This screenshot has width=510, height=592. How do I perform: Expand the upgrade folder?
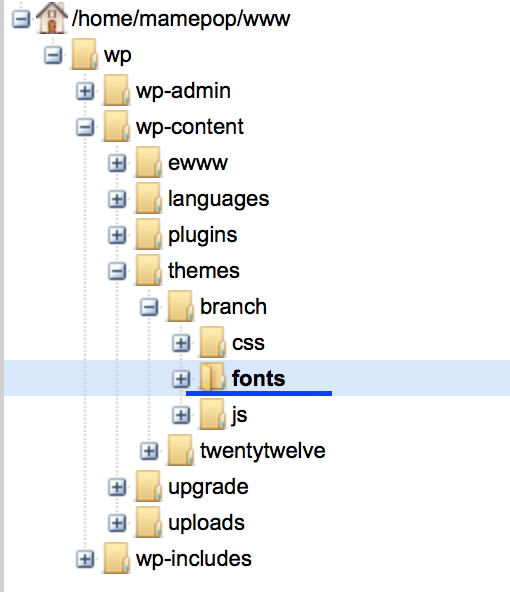(x=117, y=487)
